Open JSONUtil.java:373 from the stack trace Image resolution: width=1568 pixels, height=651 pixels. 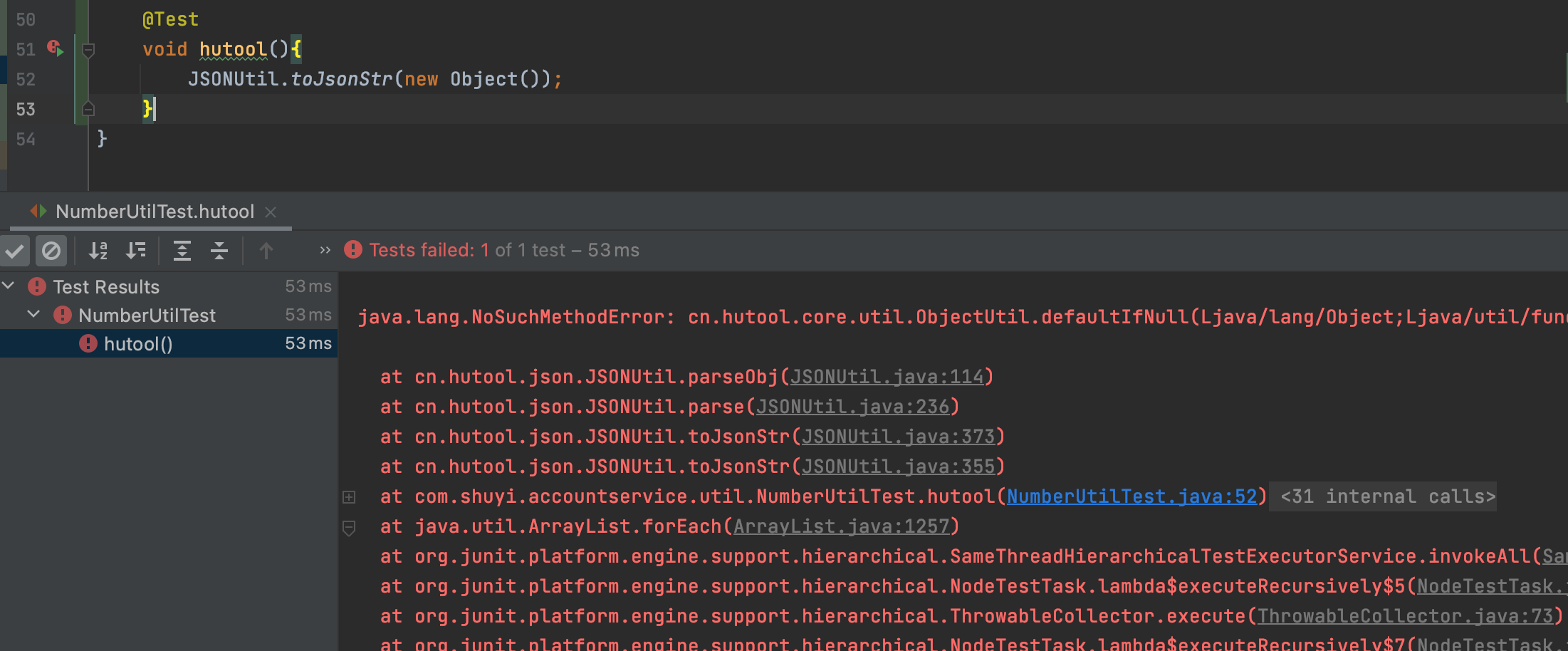tap(899, 436)
